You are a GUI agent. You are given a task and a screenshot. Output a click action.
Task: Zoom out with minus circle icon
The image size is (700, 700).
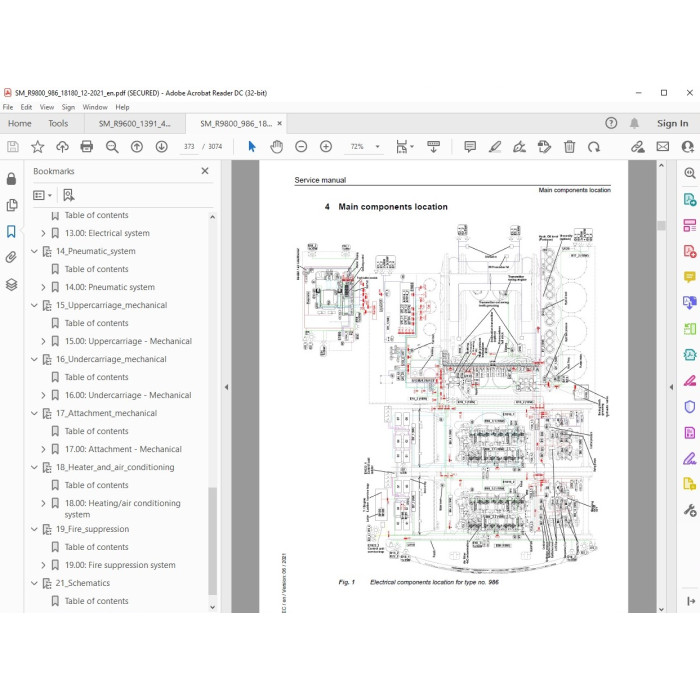[301, 146]
